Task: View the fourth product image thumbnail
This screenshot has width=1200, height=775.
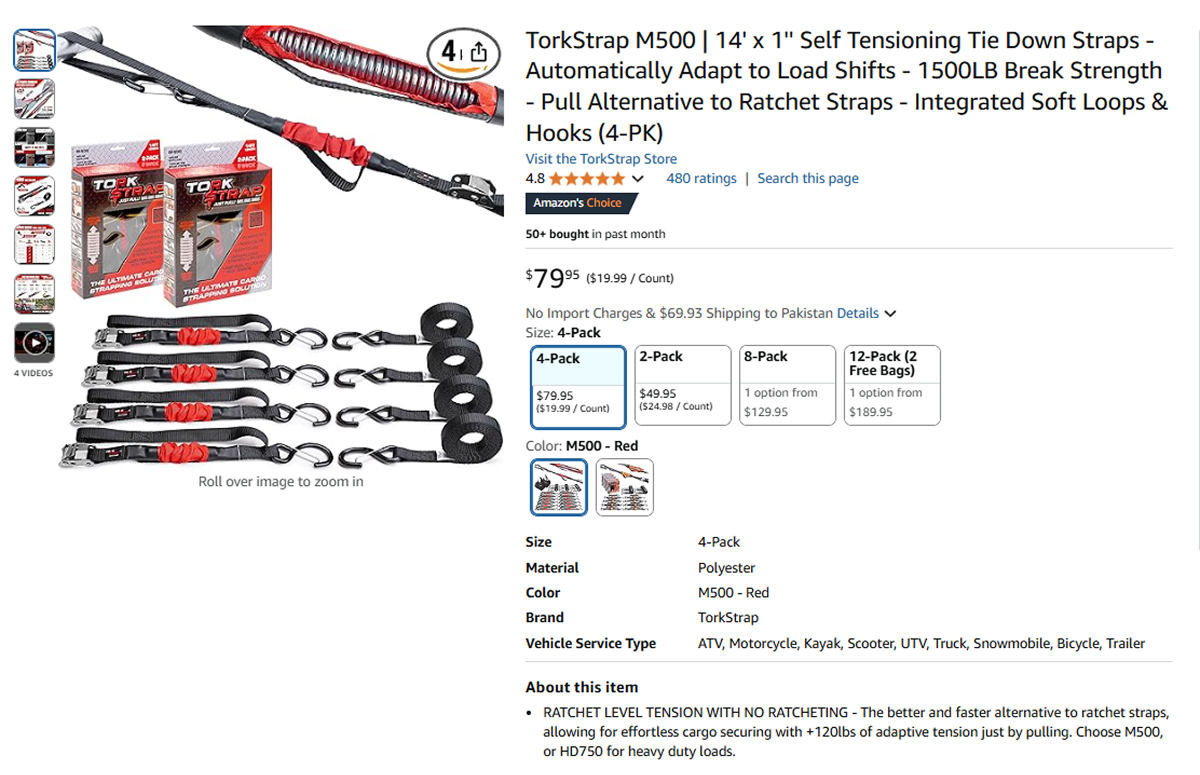Action: (34, 196)
